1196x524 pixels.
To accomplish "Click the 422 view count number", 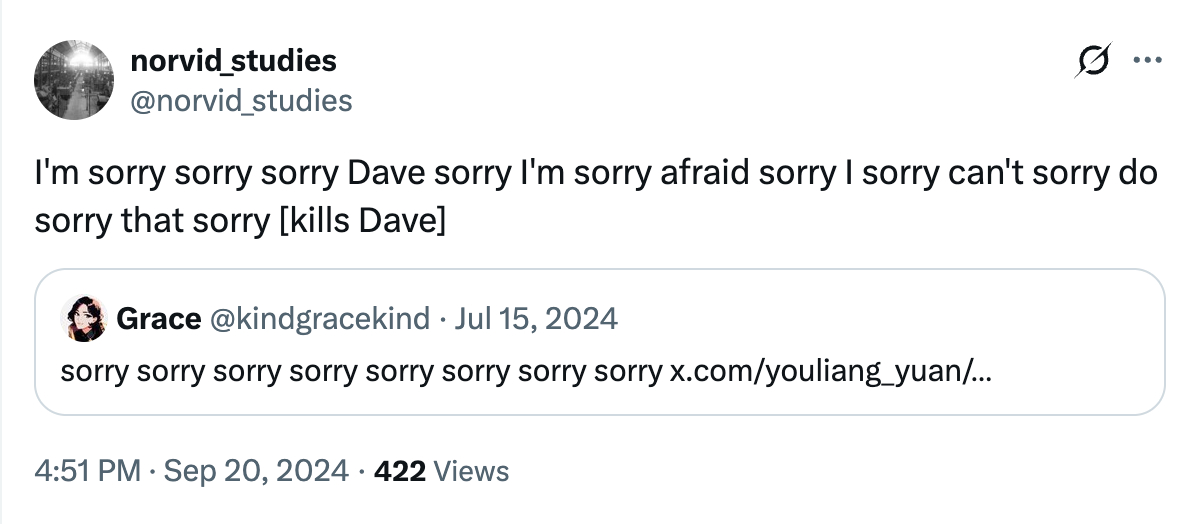I will tap(399, 470).
